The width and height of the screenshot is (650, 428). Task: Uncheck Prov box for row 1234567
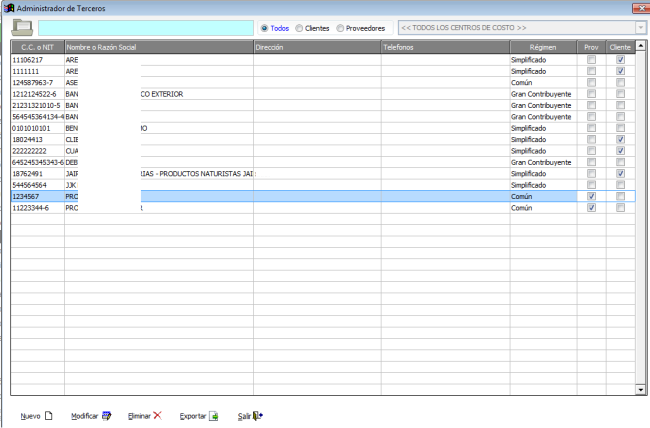[x=592, y=196]
